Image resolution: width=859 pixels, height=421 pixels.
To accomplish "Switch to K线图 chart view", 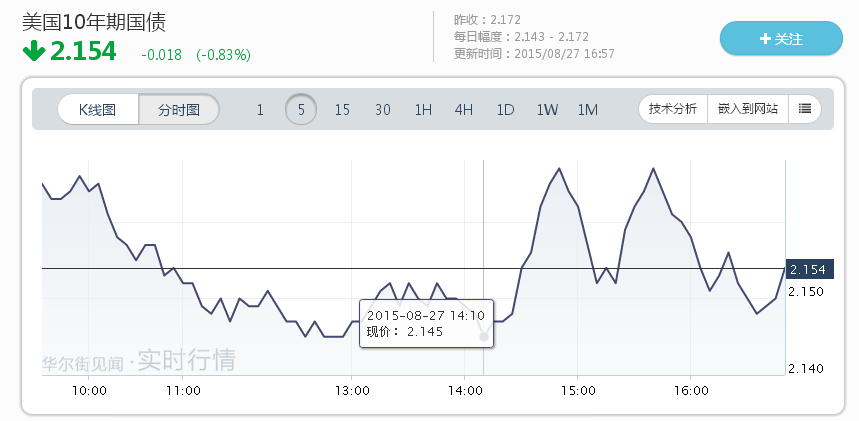I will click(x=98, y=110).
